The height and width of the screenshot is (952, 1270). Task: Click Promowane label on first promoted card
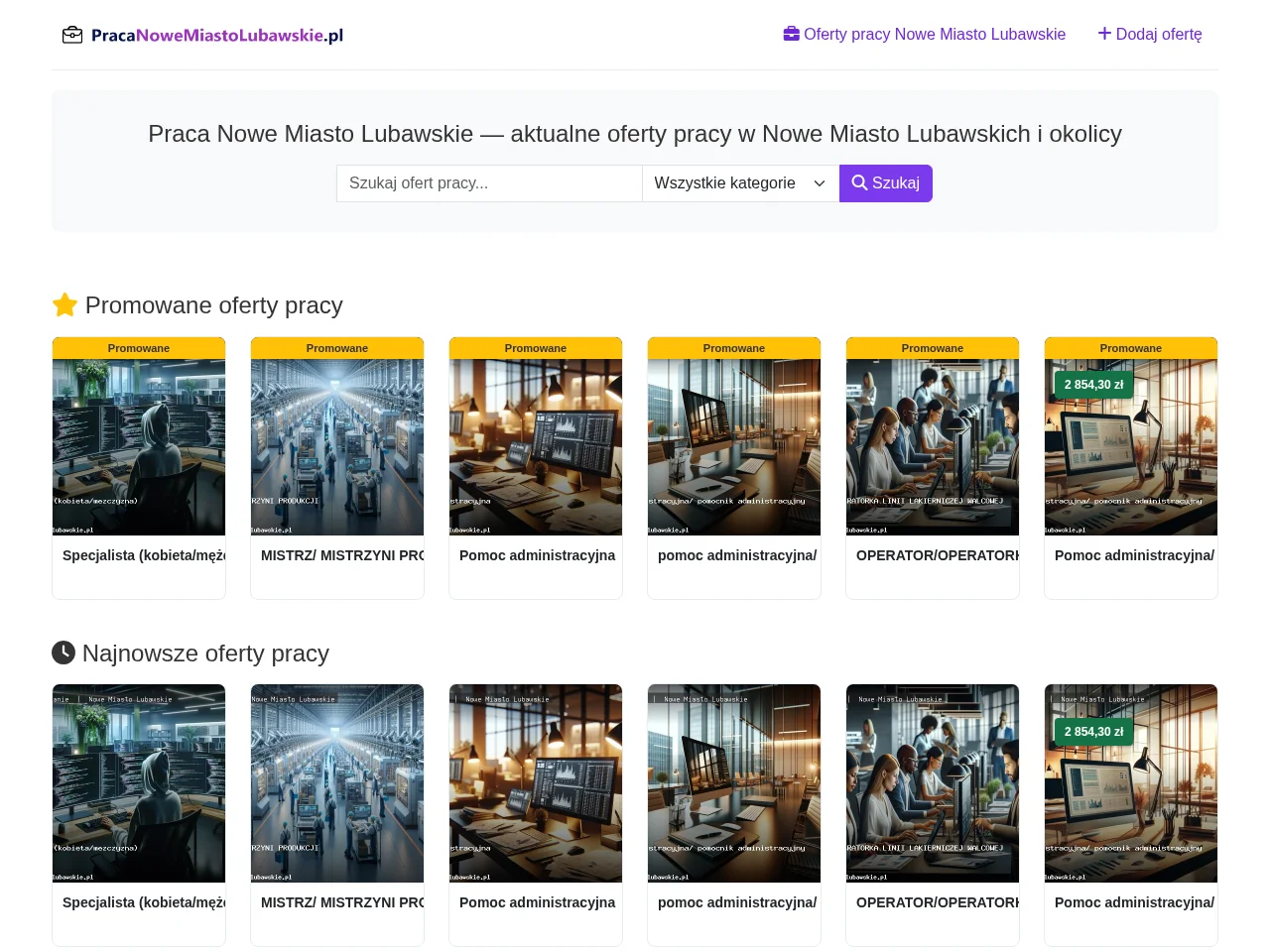click(139, 348)
